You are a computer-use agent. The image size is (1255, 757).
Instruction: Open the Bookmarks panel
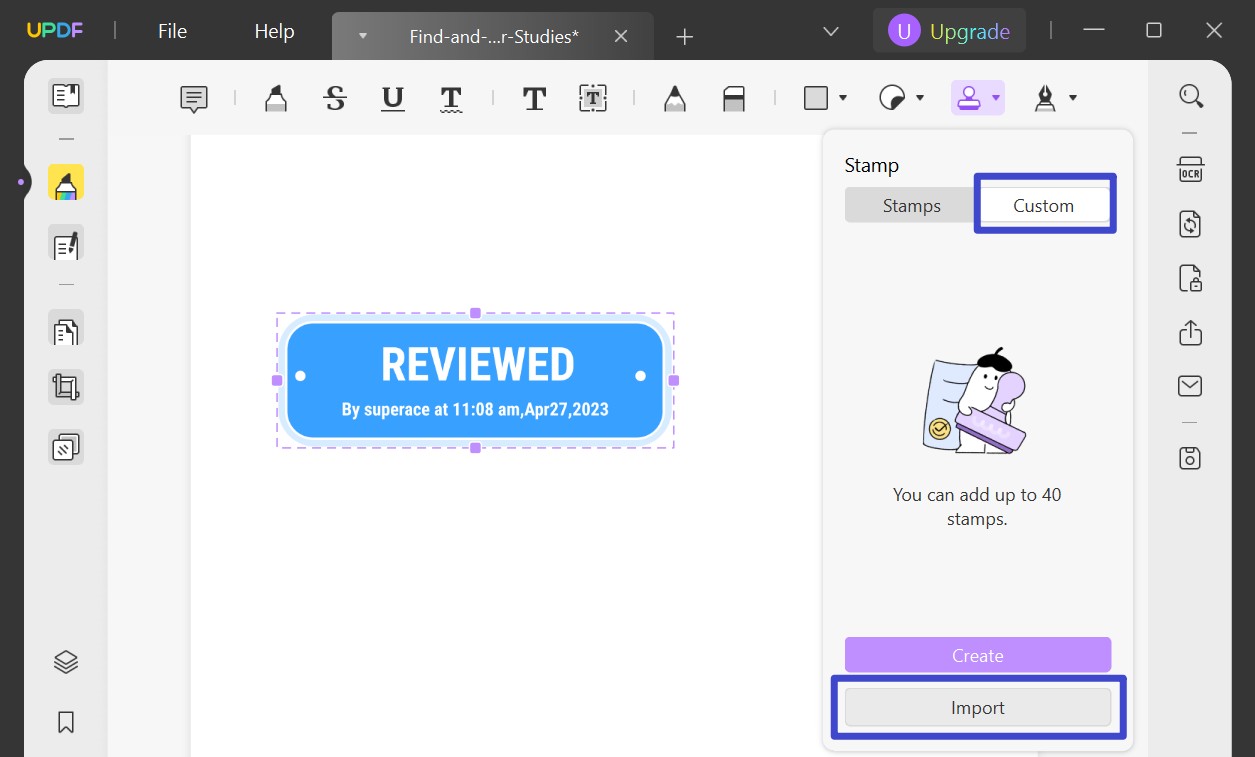click(65, 722)
